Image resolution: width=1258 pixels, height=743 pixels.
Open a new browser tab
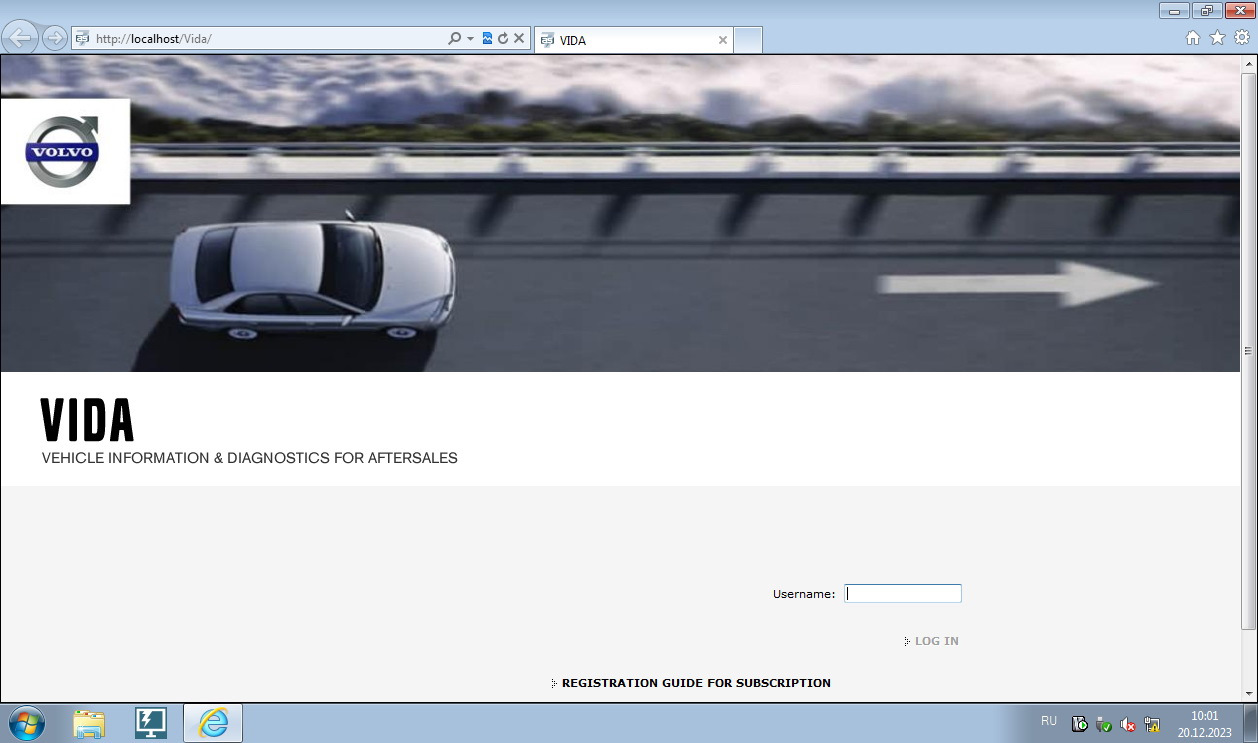coord(748,40)
